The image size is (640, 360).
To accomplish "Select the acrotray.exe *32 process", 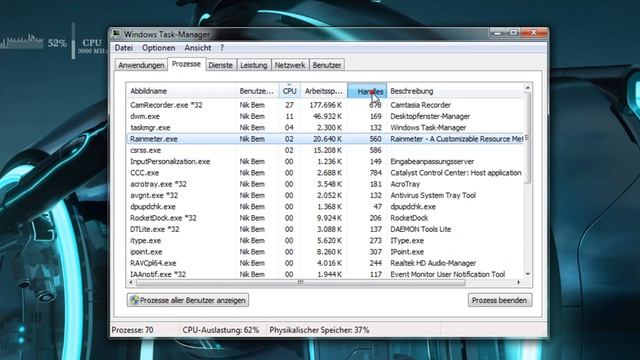I will (325, 184).
